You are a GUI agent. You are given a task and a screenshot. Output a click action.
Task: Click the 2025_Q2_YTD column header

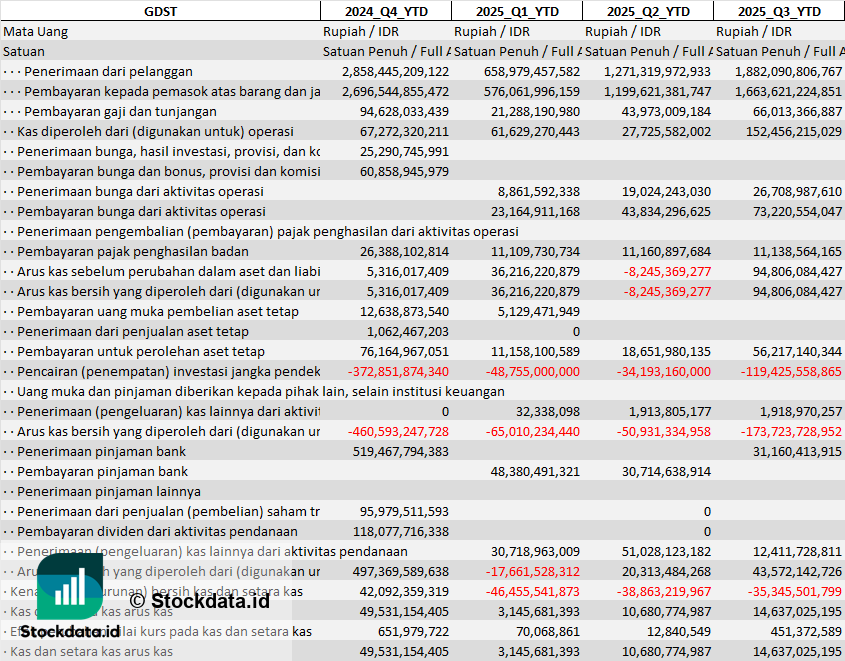648,11
